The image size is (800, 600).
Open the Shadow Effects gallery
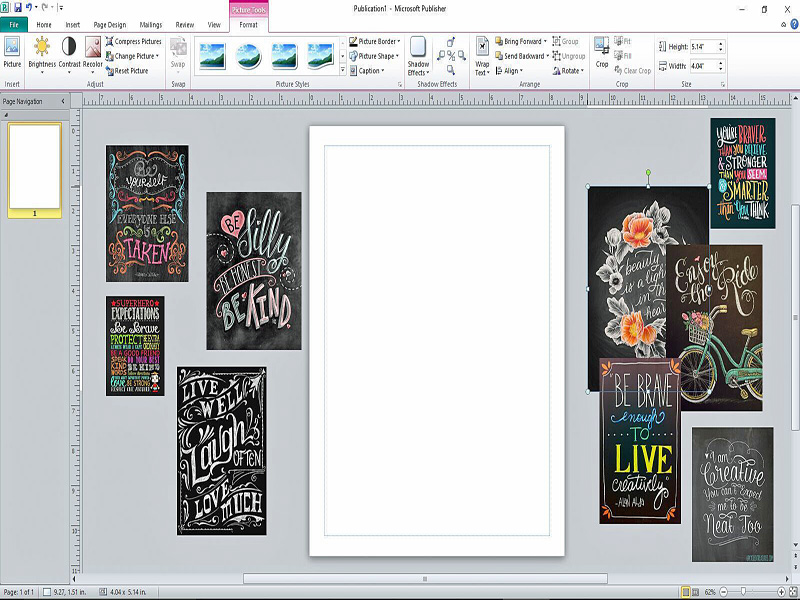pyautogui.click(x=418, y=56)
